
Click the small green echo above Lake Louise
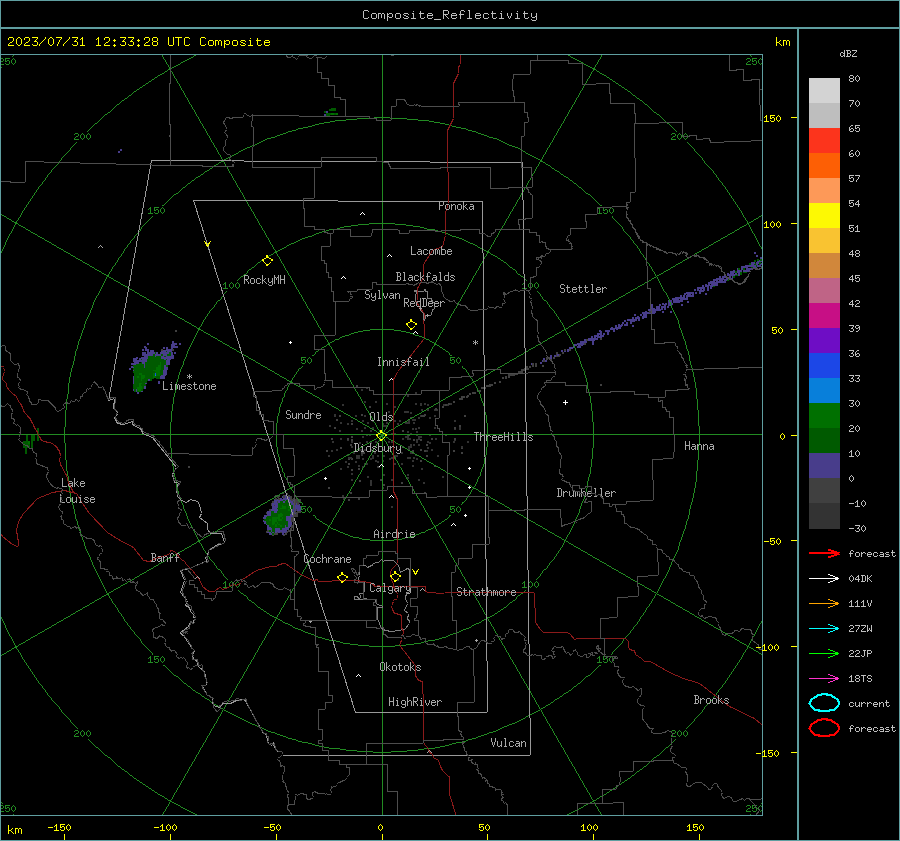pyautogui.click(x=30, y=441)
